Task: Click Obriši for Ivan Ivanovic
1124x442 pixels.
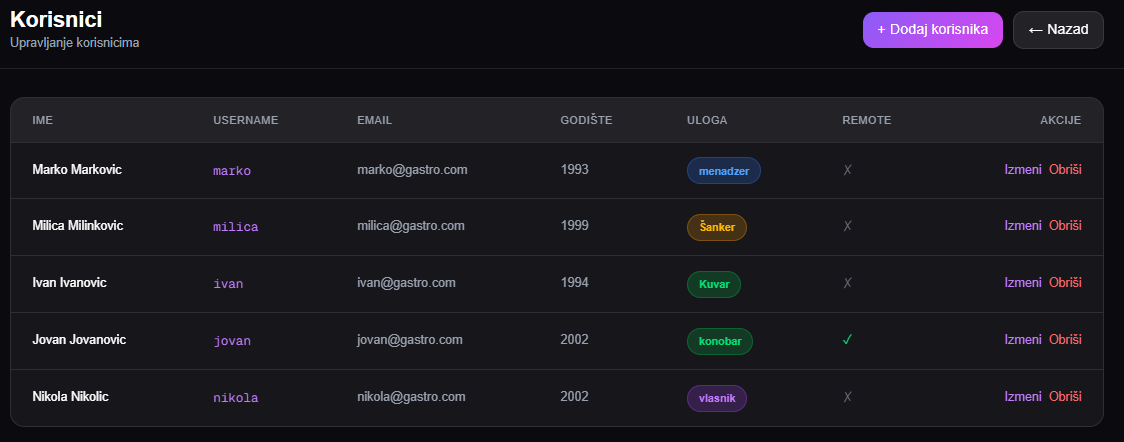Action: (x=1065, y=283)
